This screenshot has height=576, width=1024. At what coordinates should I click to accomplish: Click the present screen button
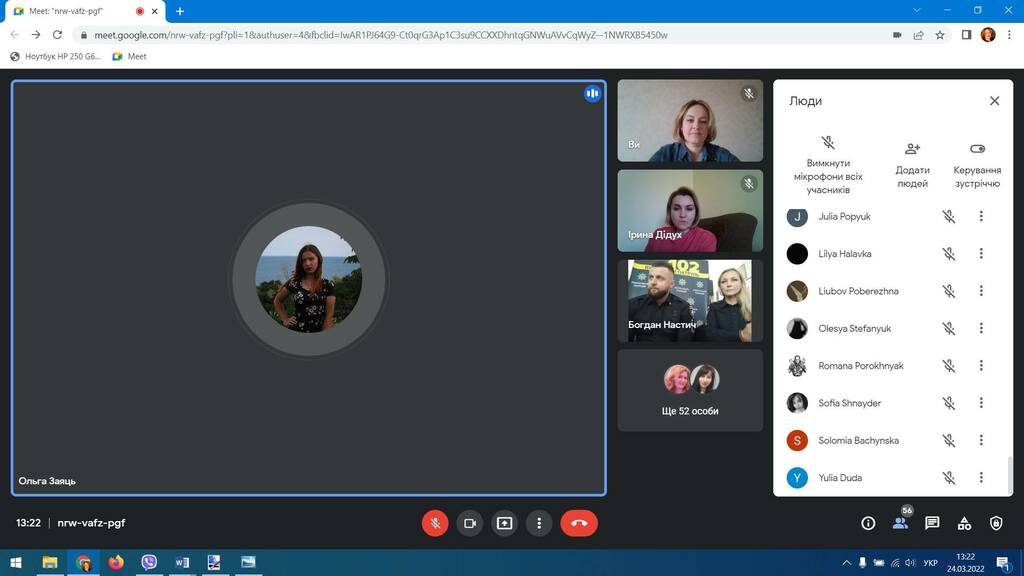(504, 523)
